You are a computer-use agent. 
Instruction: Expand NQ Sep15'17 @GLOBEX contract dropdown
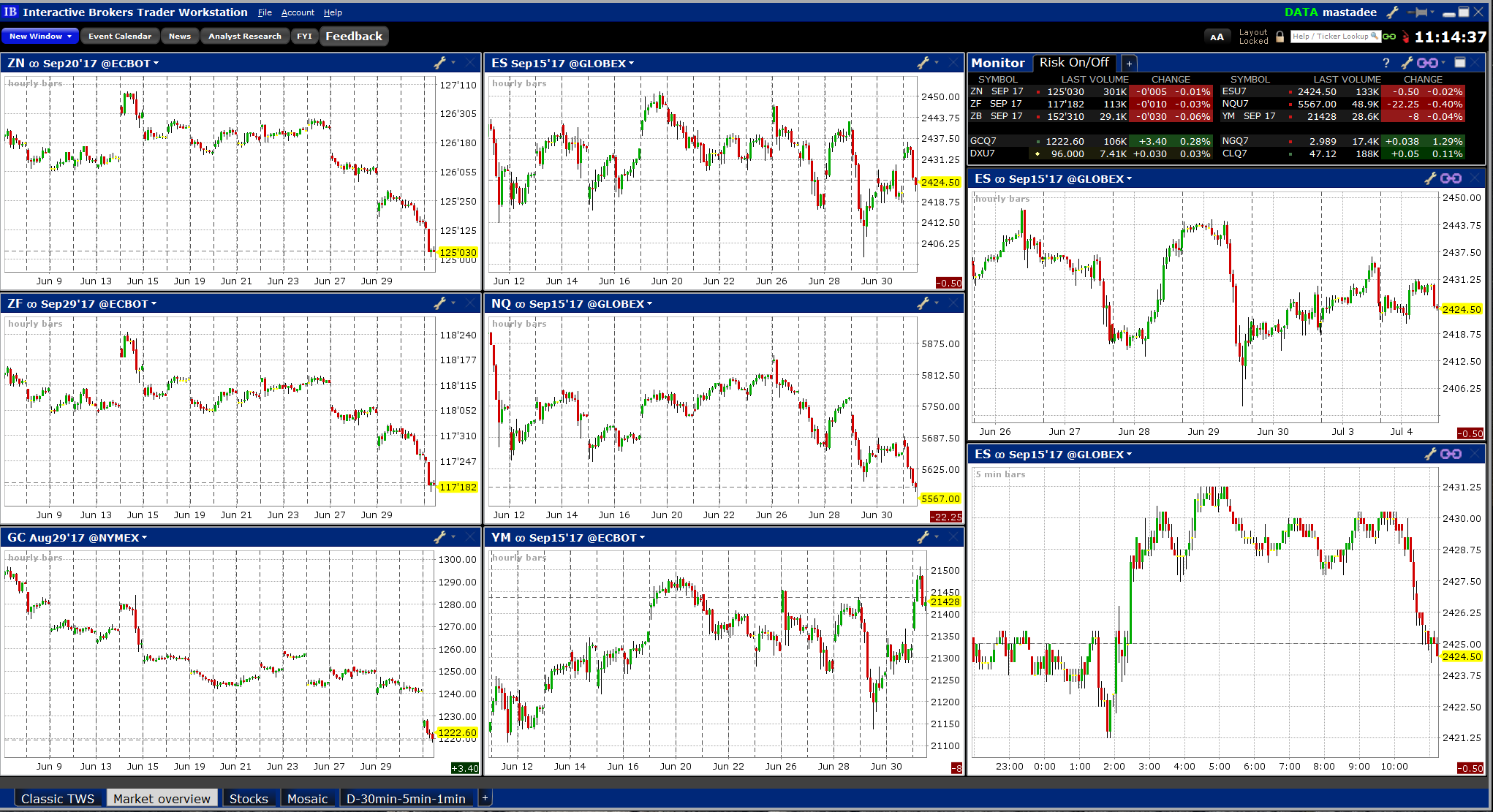(x=649, y=304)
